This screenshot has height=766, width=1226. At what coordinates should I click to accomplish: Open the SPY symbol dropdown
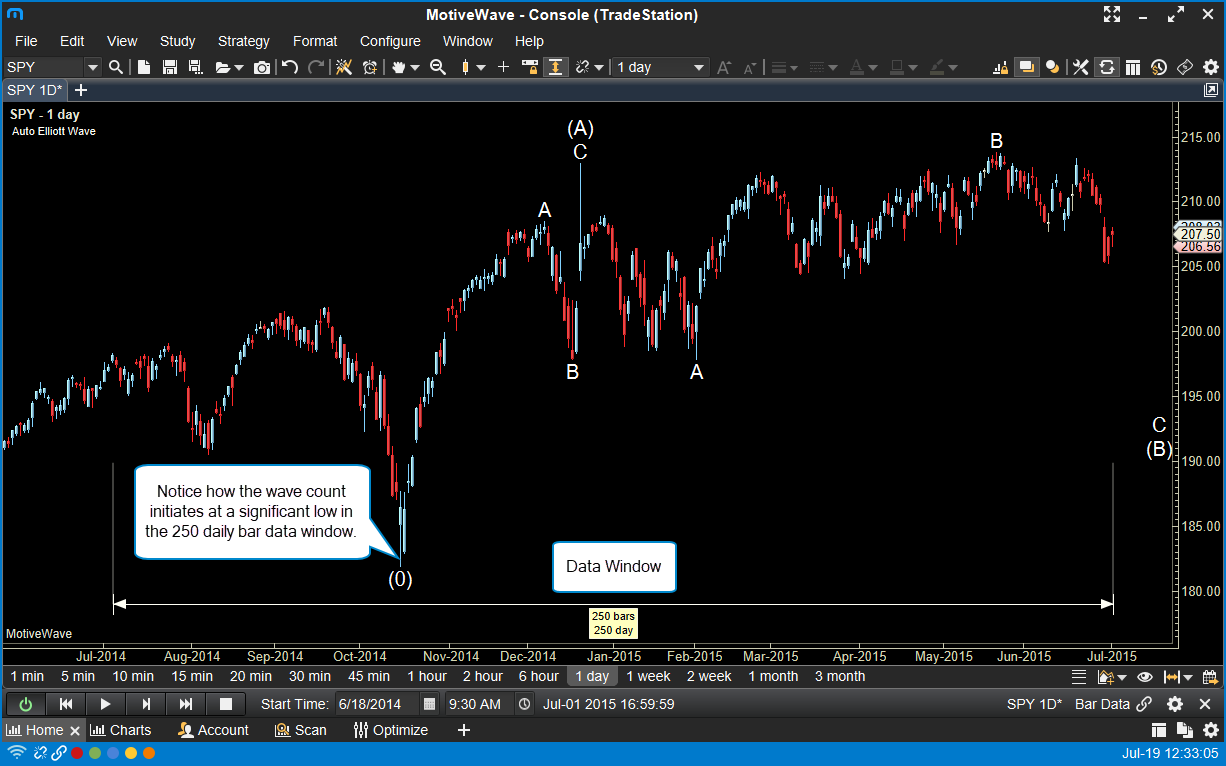point(93,67)
